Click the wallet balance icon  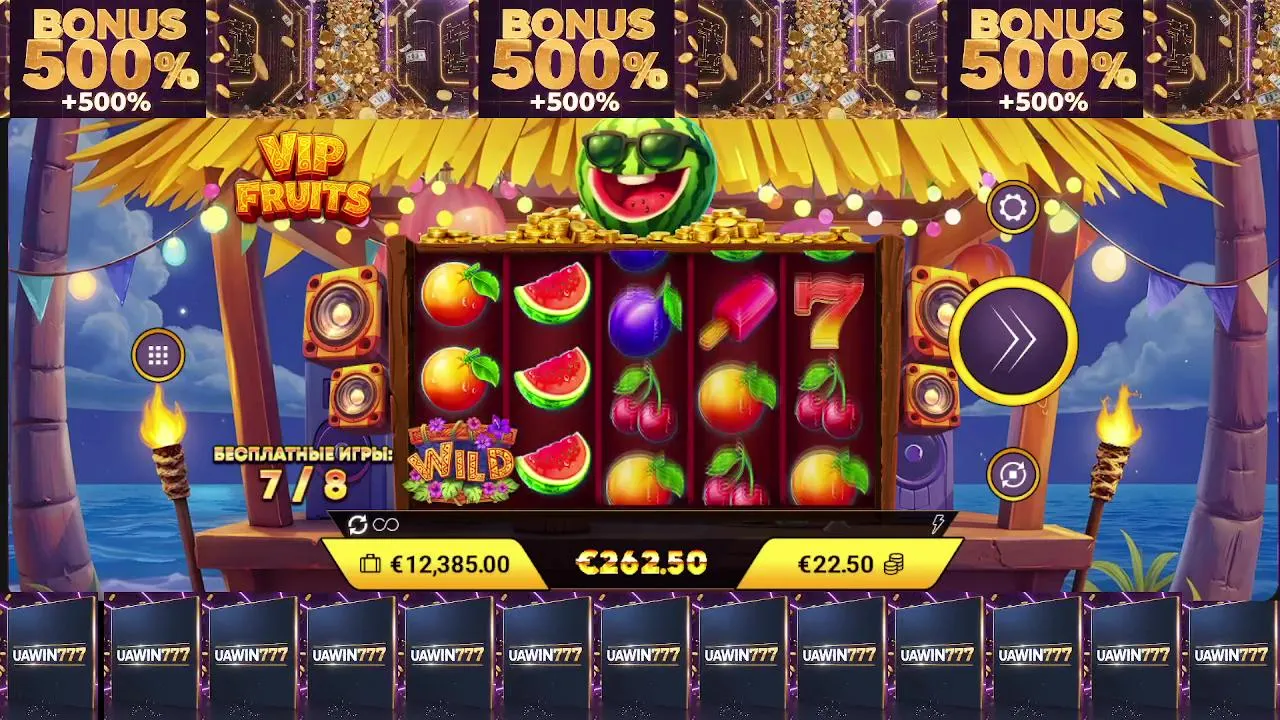pyautogui.click(x=370, y=565)
